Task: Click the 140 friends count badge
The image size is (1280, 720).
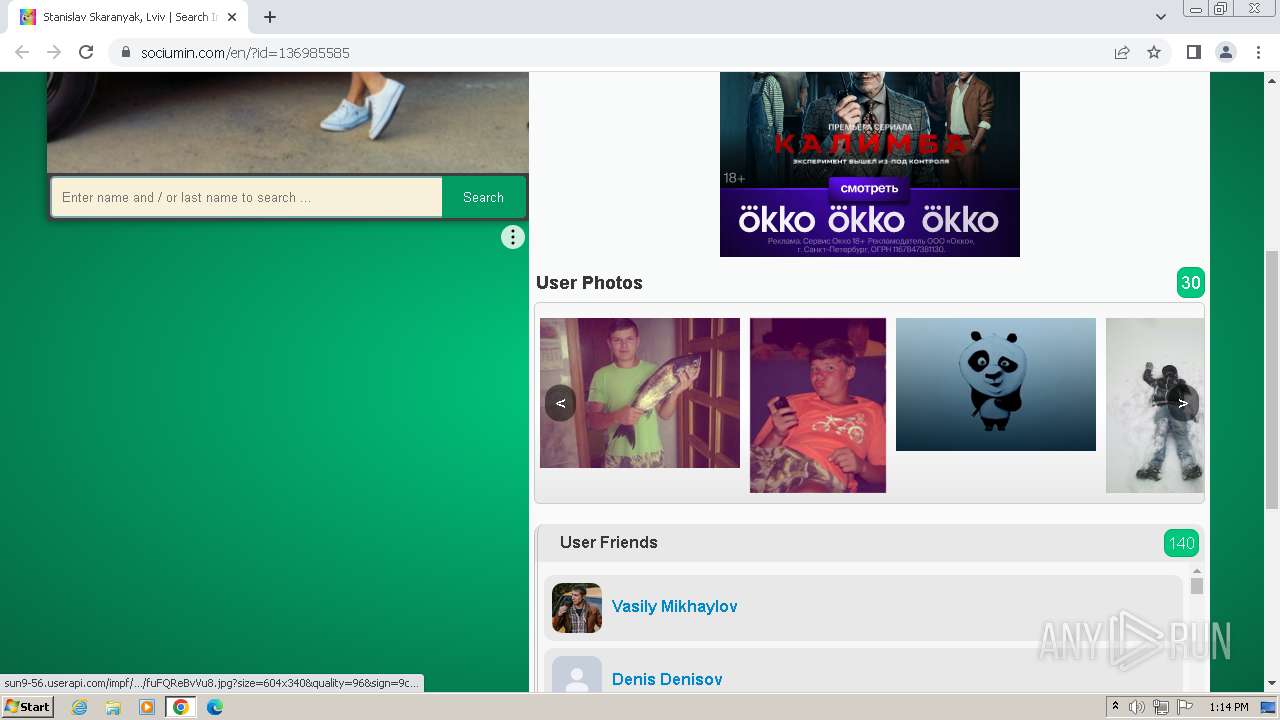Action: coord(1181,543)
